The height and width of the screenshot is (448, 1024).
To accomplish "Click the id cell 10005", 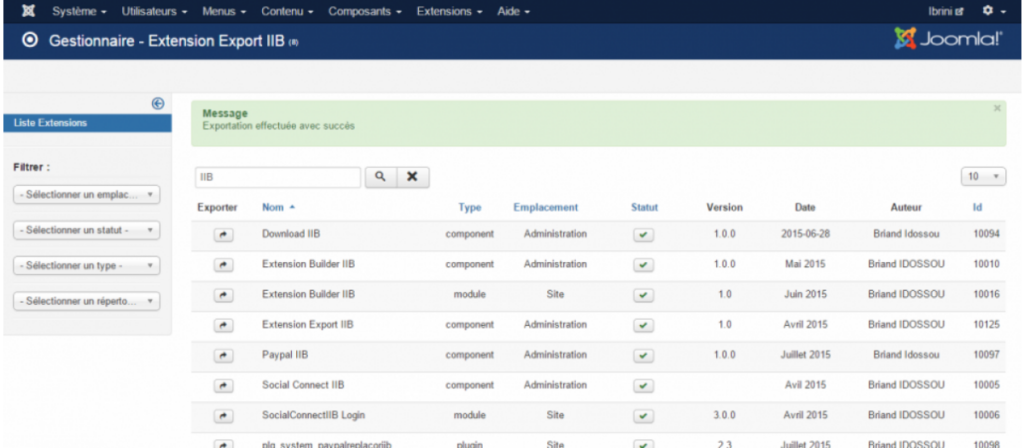I will pyautogui.click(x=986, y=385).
